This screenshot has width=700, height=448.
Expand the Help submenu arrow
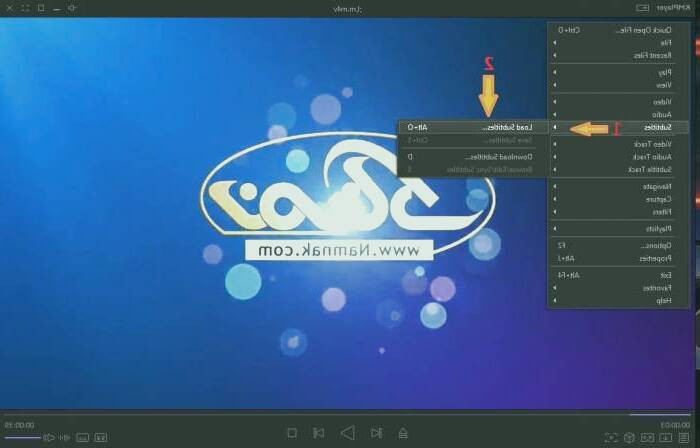point(554,301)
